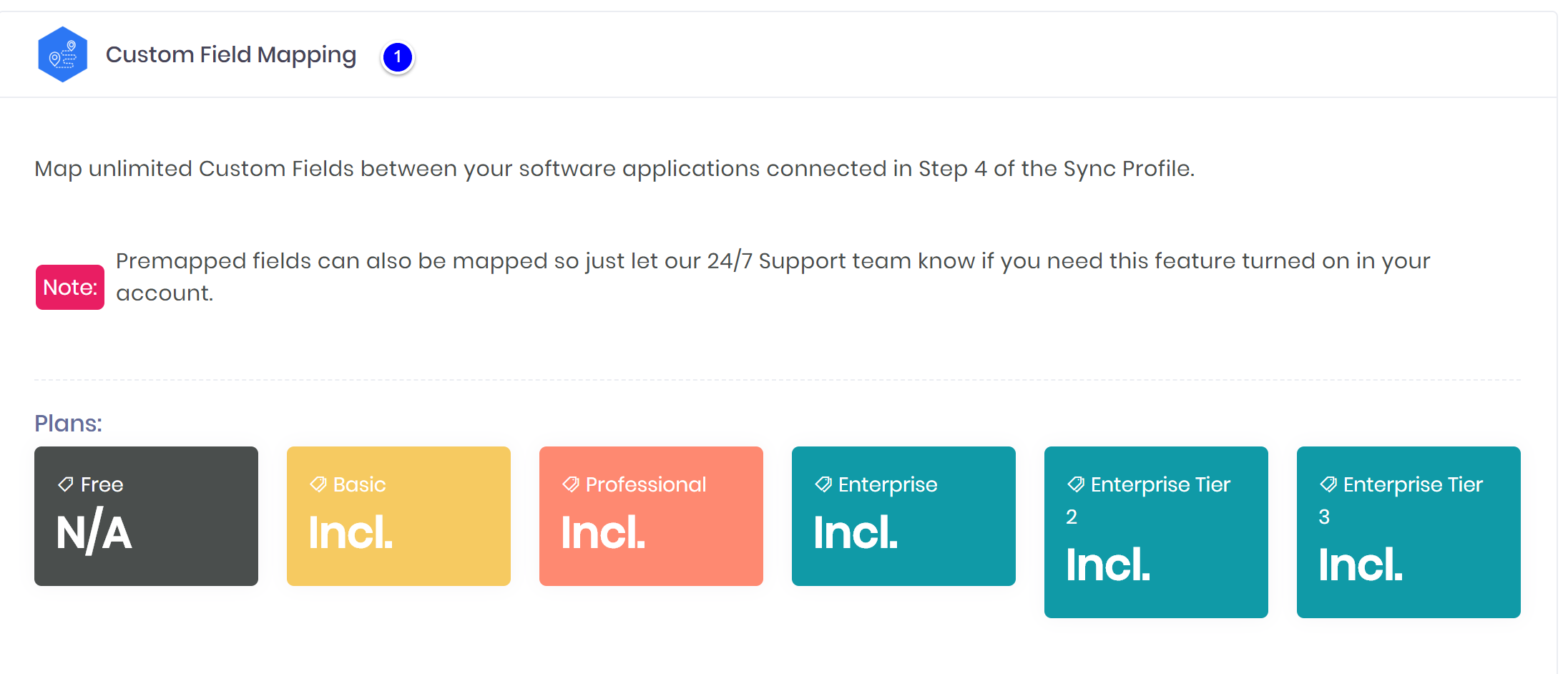Select the Enterprise plan card

coord(903,516)
